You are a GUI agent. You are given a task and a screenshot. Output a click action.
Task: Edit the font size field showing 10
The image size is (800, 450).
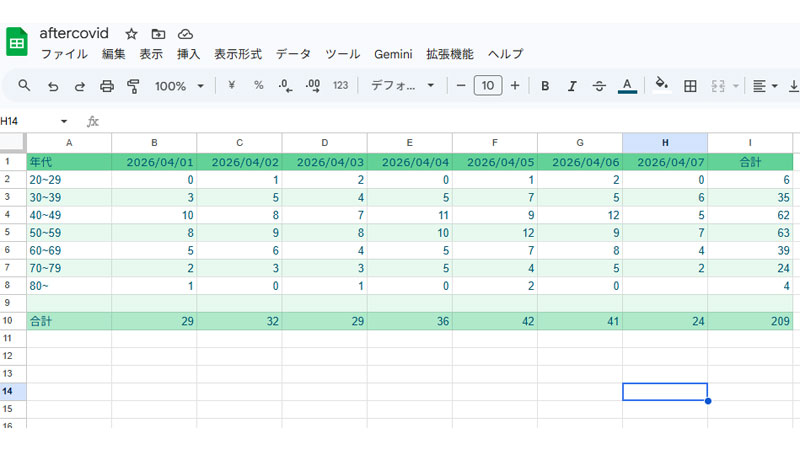pos(488,86)
